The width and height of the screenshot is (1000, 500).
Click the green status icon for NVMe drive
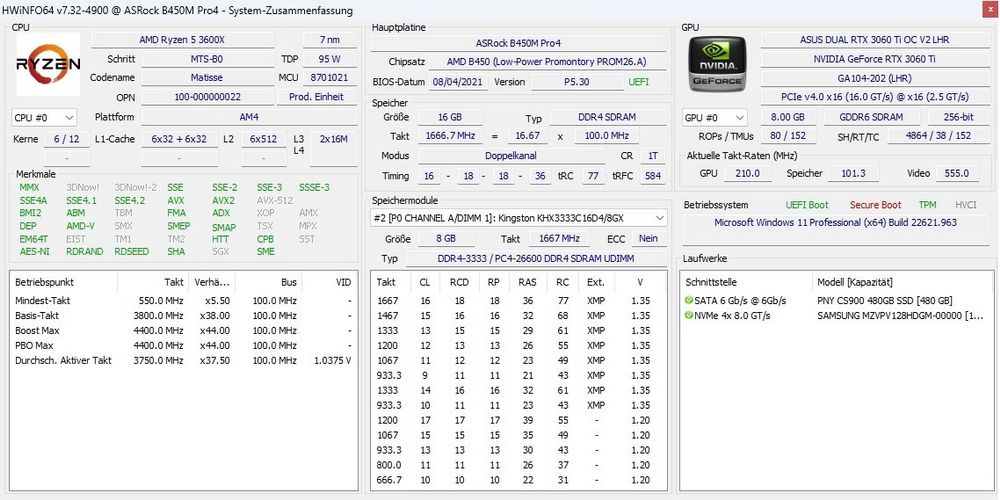(688, 315)
